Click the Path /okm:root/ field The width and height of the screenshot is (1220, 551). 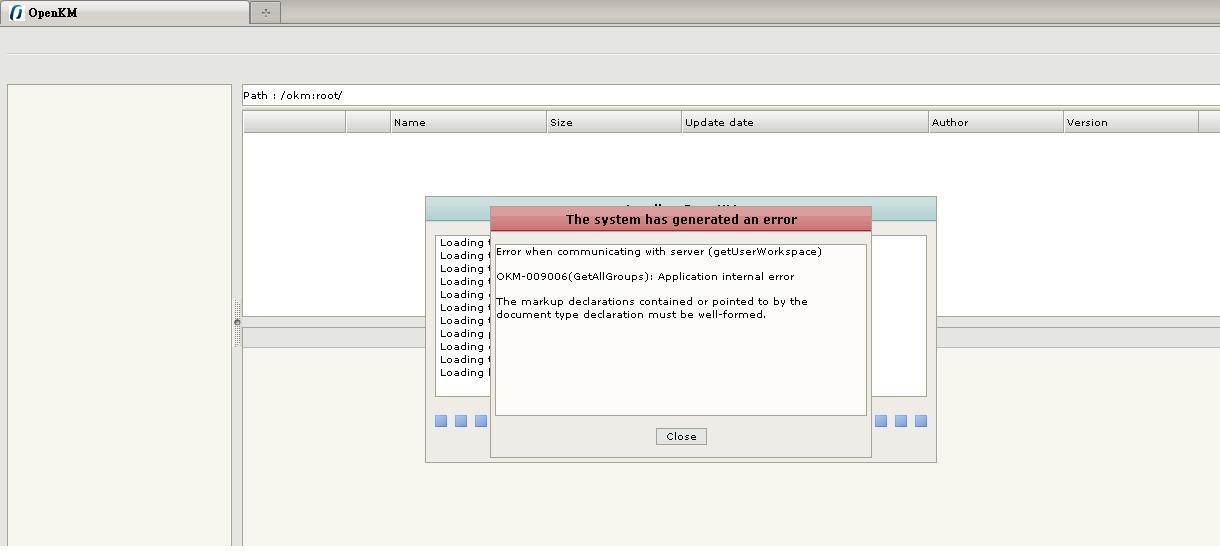pos(730,95)
